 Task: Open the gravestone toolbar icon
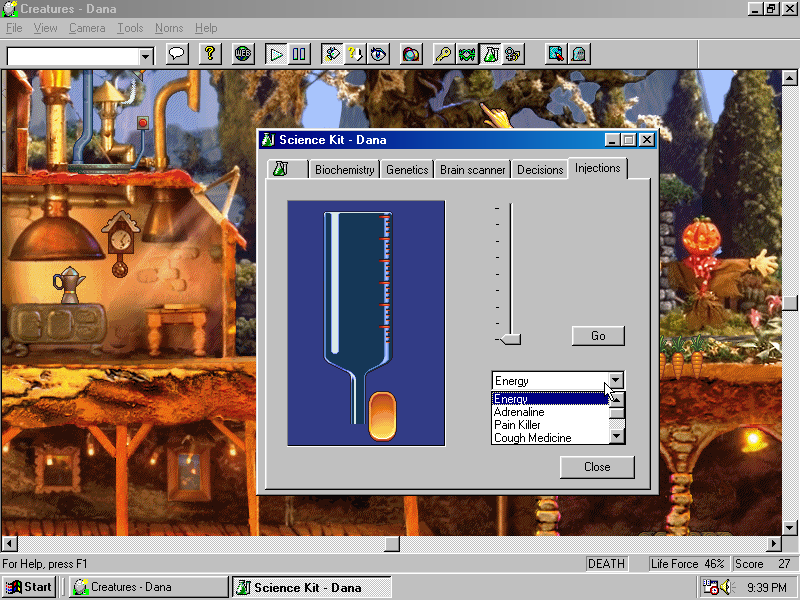click(x=579, y=54)
